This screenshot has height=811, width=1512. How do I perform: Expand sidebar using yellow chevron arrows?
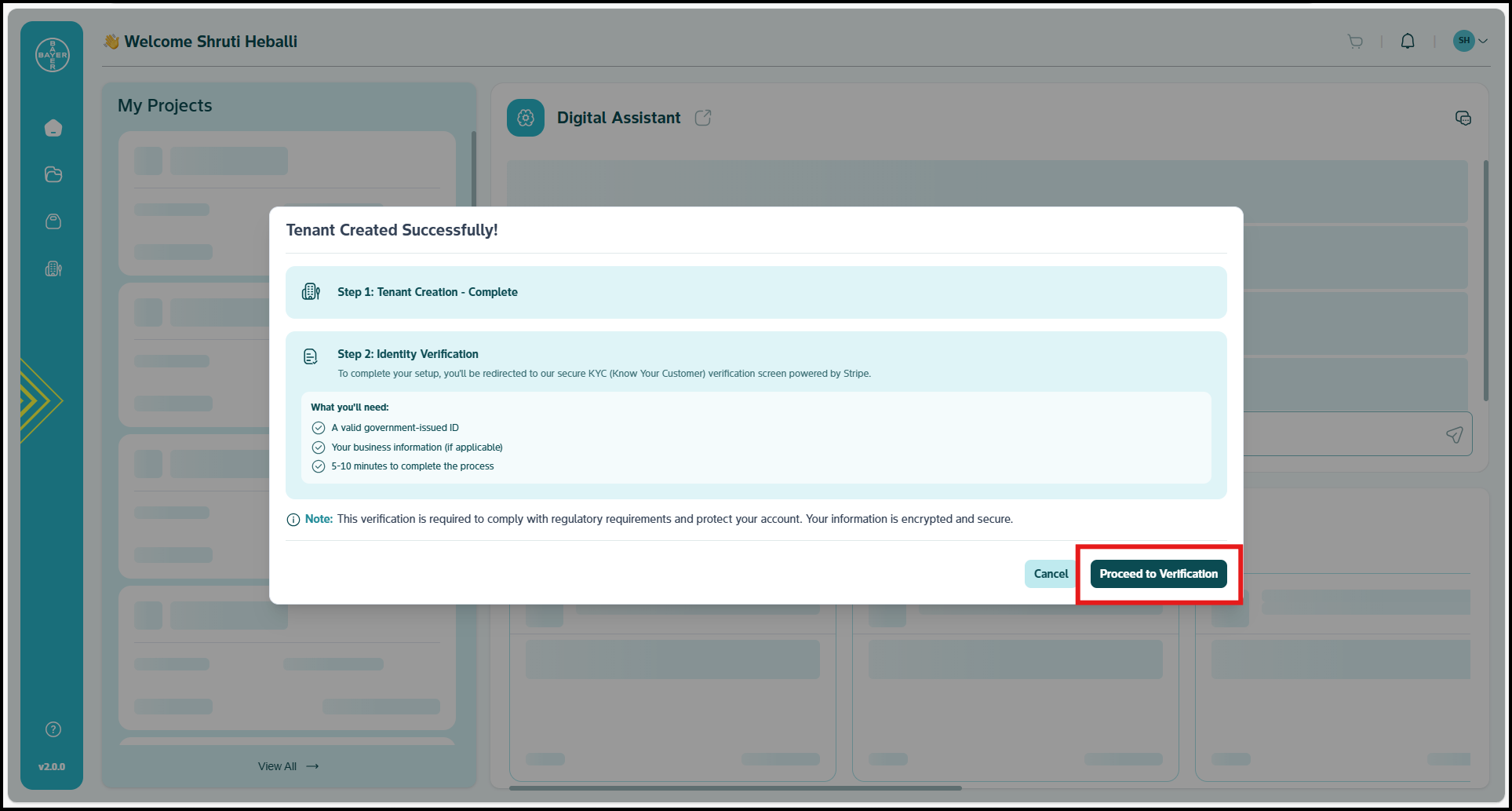pyautogui.click(x=38, y=400)
